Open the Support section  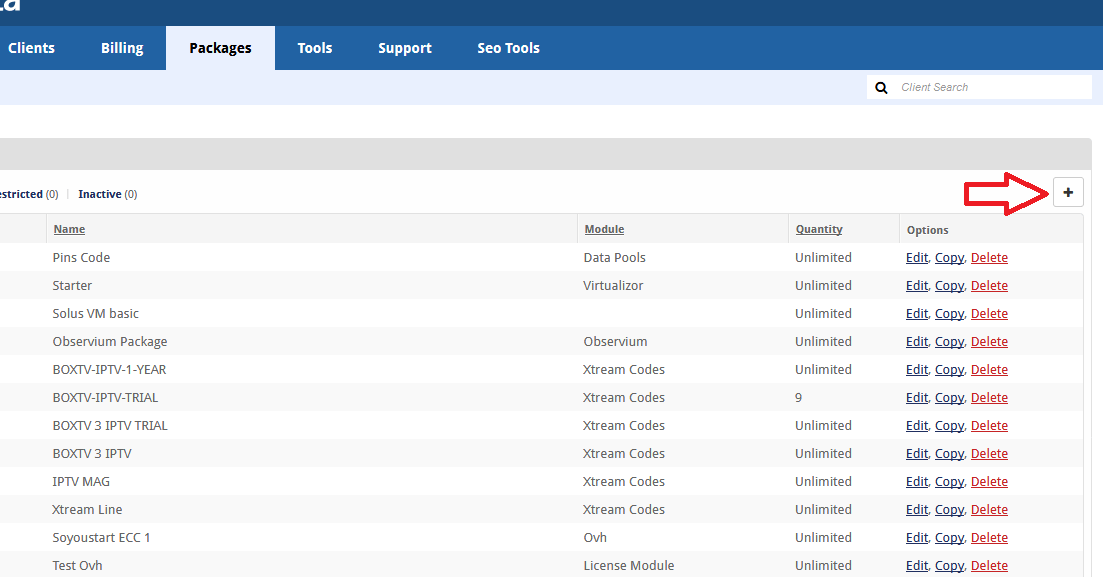tap(404, 47)
